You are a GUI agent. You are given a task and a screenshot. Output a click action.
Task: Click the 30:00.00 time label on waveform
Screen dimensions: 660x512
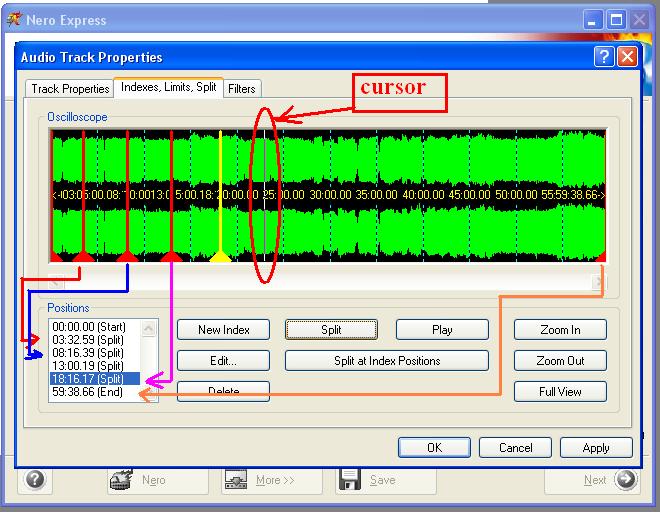[330, 195]
